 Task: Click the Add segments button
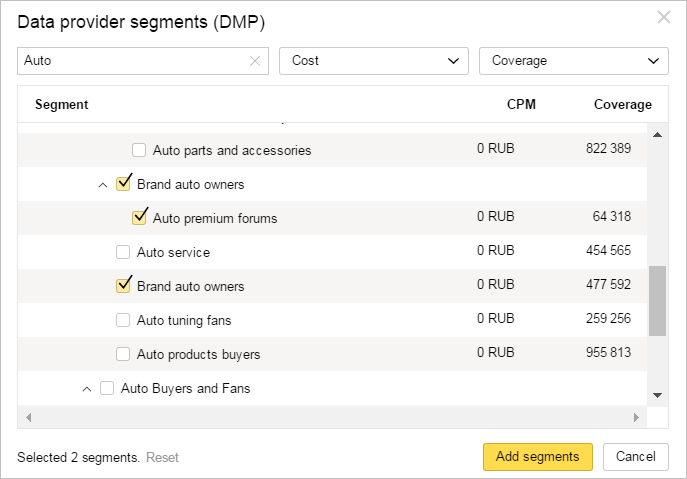click(x=538, y=457)
